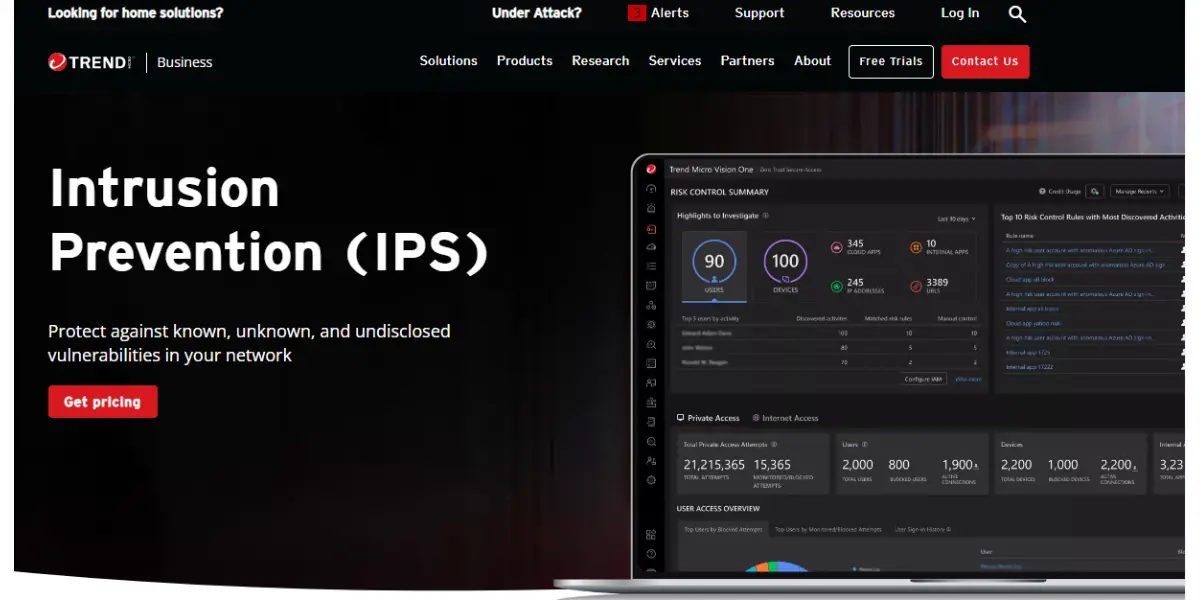Switch to the Private Access tab

click(x=708, y=418)
